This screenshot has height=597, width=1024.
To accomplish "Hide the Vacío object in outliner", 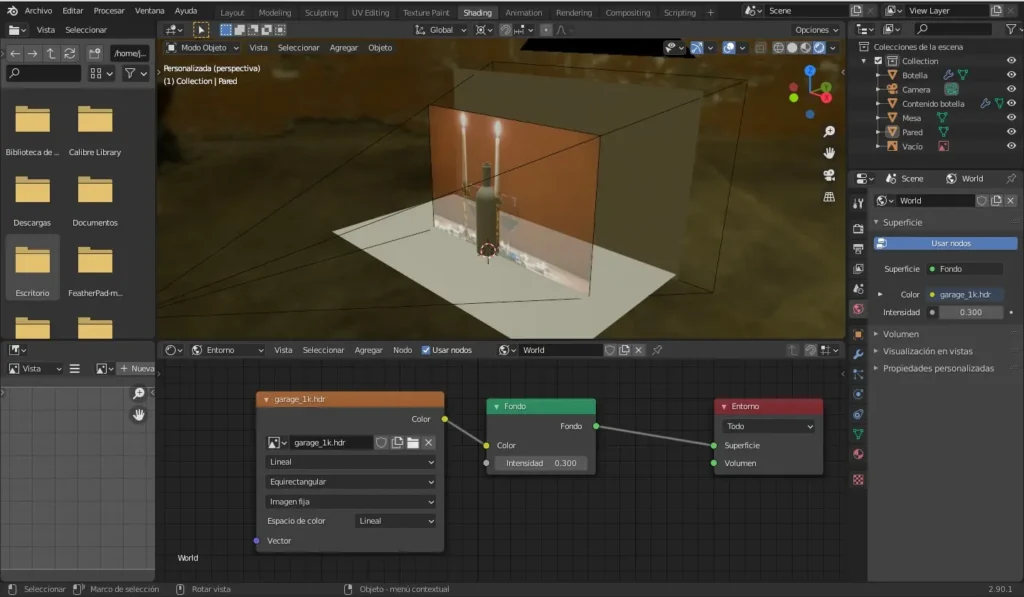I will [x=1011, y=146].
